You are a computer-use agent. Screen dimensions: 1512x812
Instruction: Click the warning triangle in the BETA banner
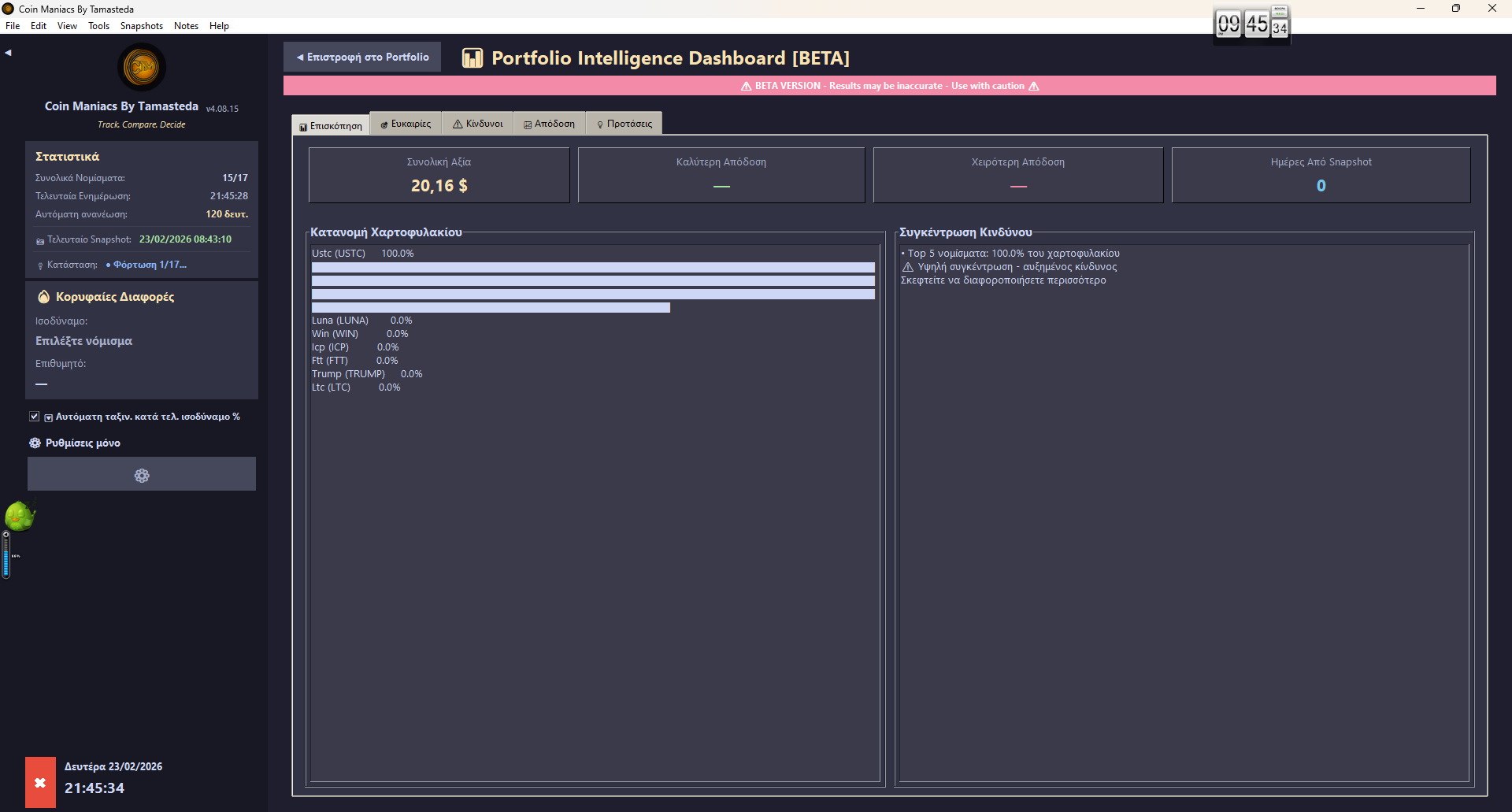click(746, 86)
